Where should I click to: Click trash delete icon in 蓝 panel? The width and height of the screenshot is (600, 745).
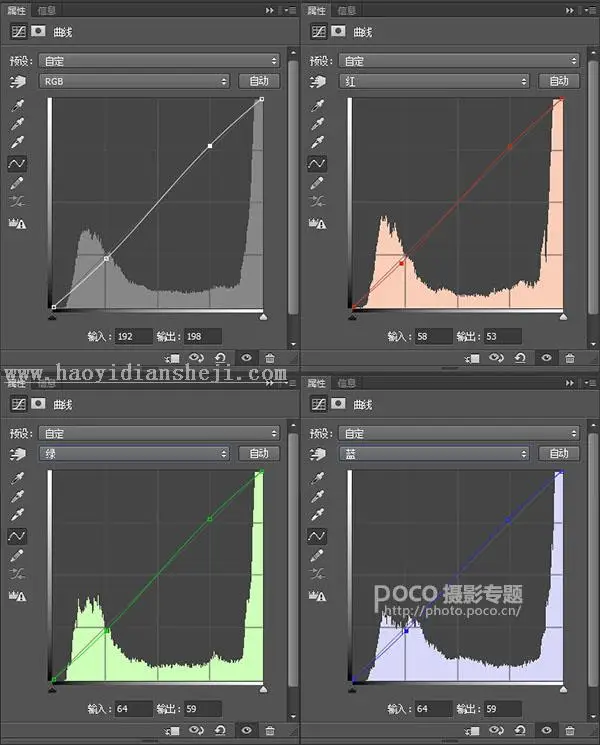[x=570, y=730]
